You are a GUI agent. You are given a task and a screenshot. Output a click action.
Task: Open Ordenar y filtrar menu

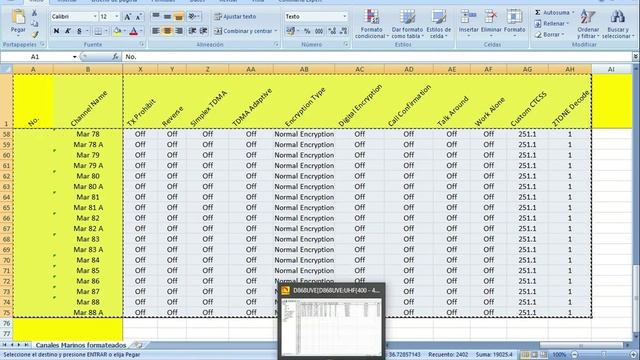pyautogui.click(x=588, y=24)
